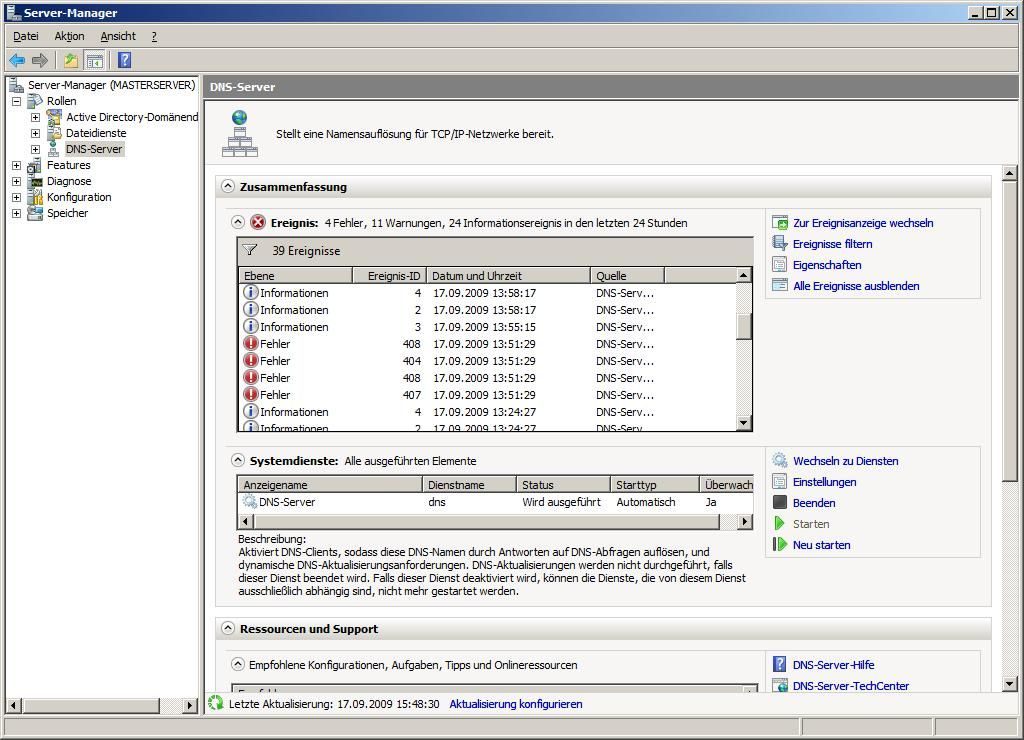Click the Rollen node icon
Screen dimensions: 1024x740
click(35, 101)
